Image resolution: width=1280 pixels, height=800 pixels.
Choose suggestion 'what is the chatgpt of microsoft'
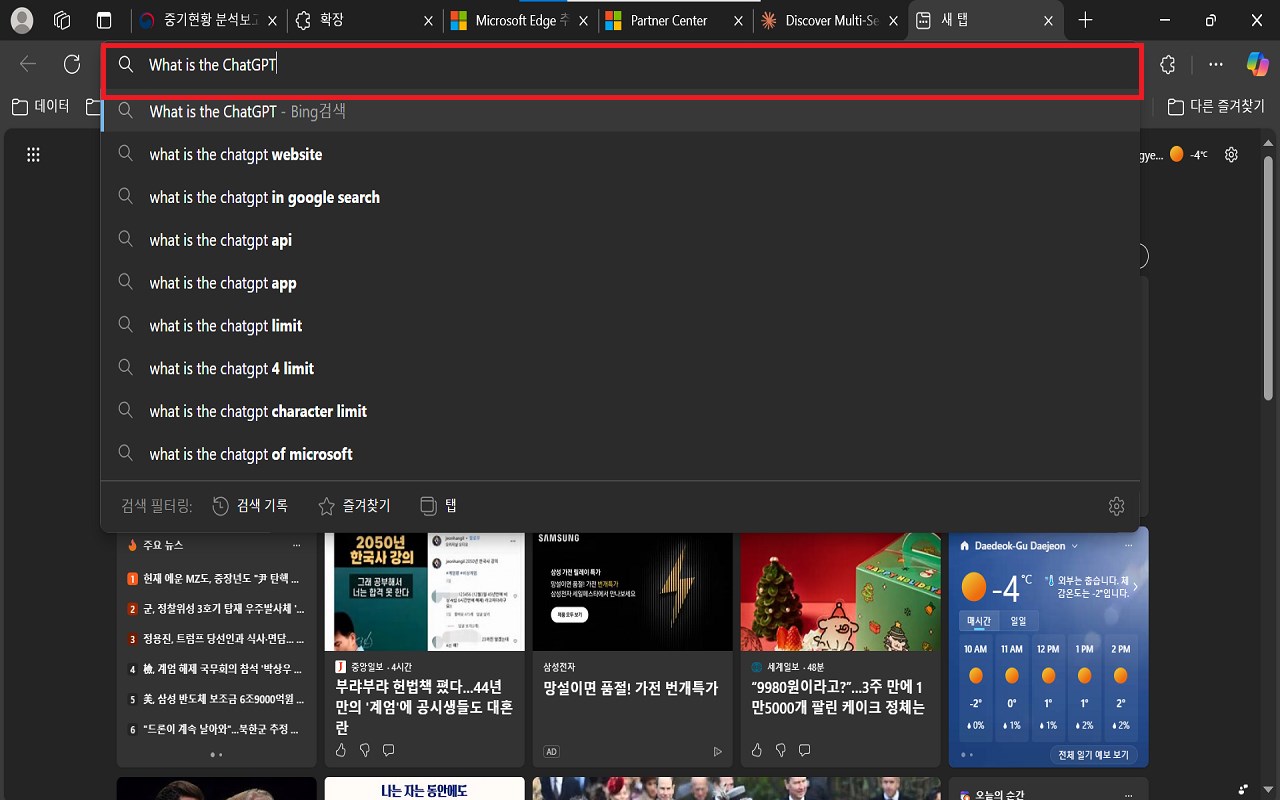point(620,454)
